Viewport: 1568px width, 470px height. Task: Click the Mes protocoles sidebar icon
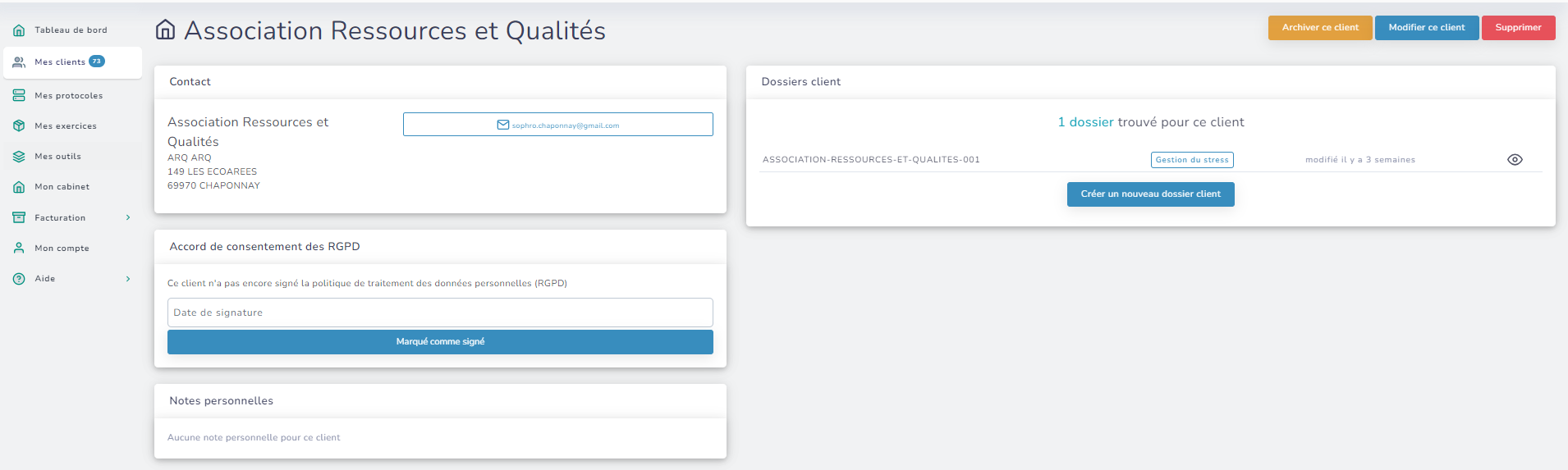click(x=19, y=96)
